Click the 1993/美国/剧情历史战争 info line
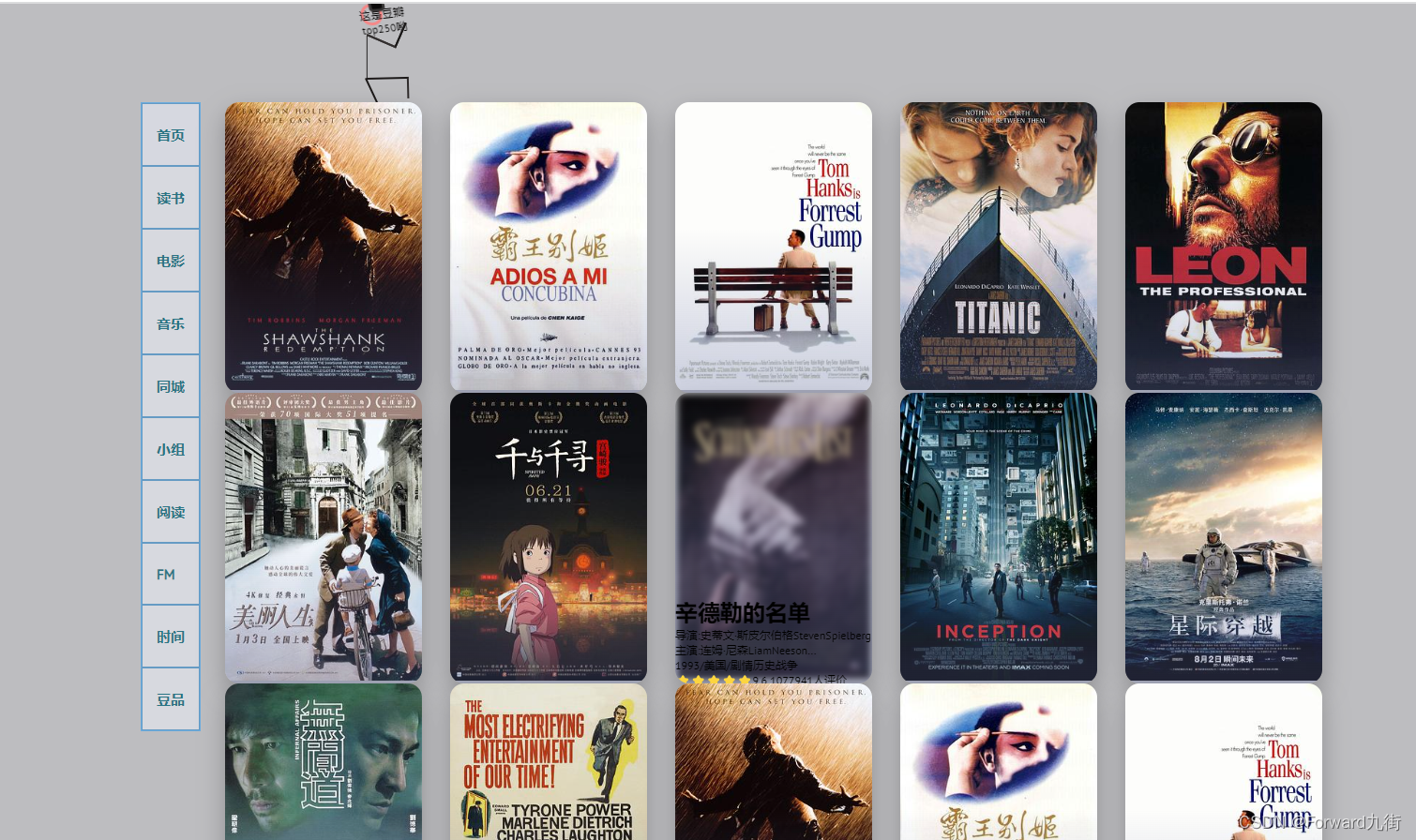This screenshot has width=1416, height=840. coord(736,666)
